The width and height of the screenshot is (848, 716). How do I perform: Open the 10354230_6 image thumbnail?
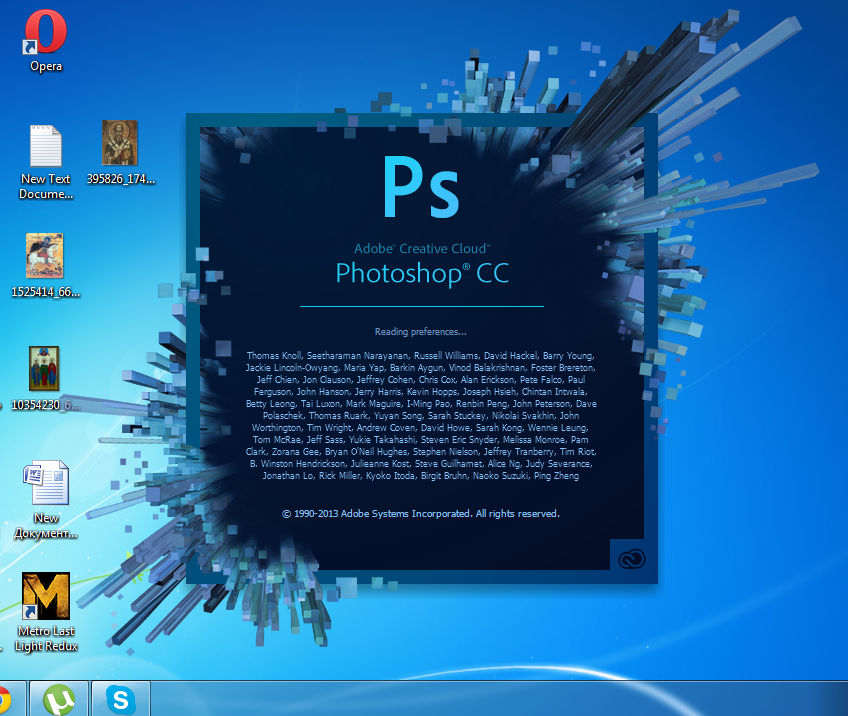tap(44, 368)
